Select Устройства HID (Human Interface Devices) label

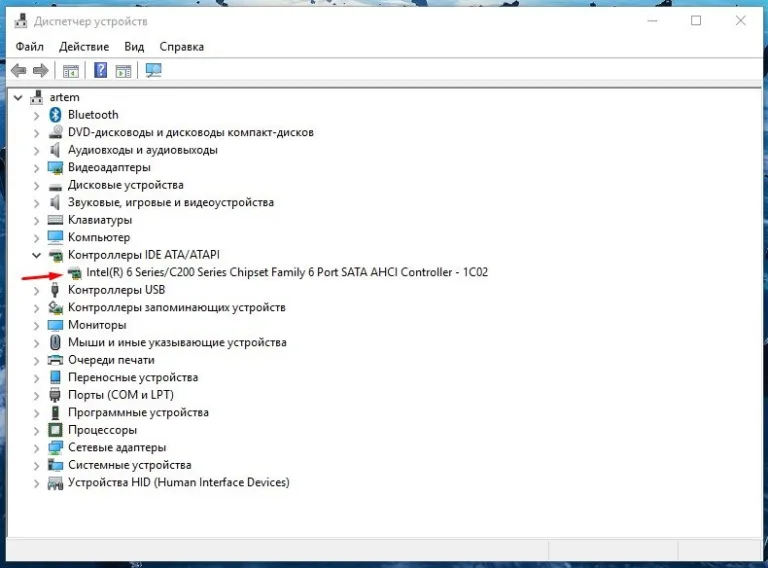[179, 482]
